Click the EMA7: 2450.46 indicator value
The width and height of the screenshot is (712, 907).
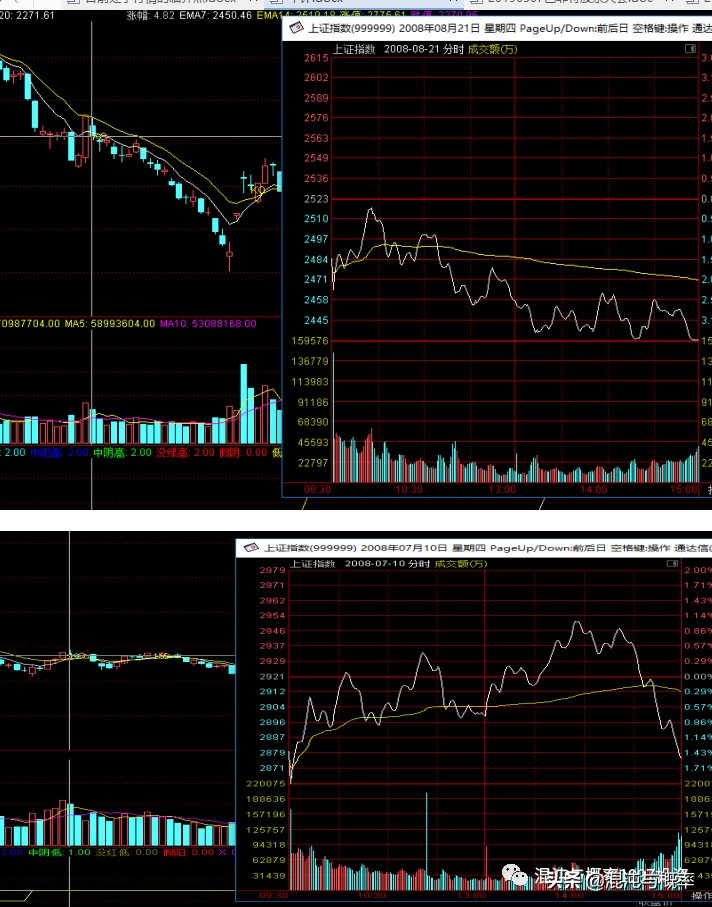tap(216, 15)
